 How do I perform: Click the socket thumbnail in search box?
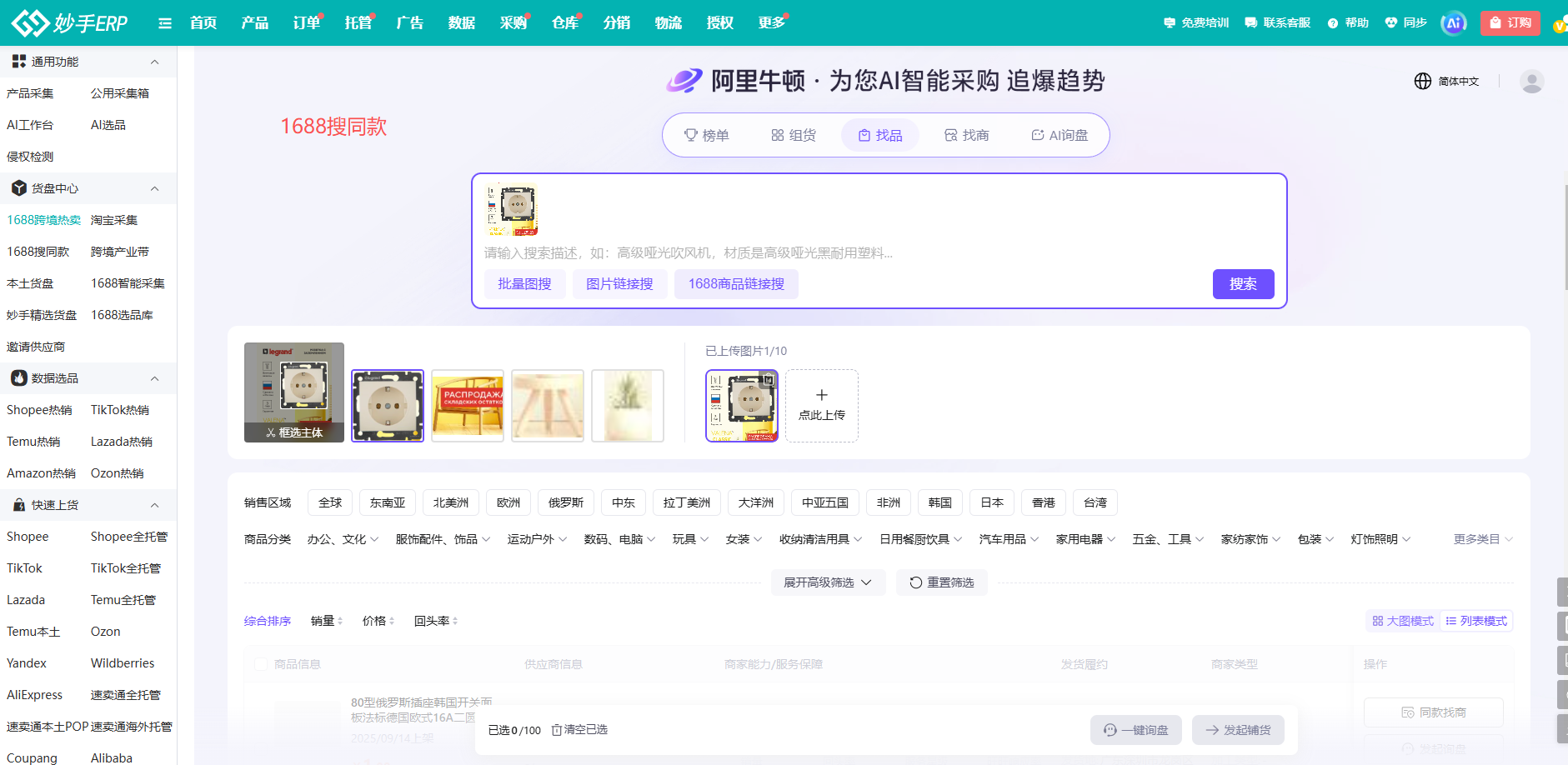[x=512, y=210]
